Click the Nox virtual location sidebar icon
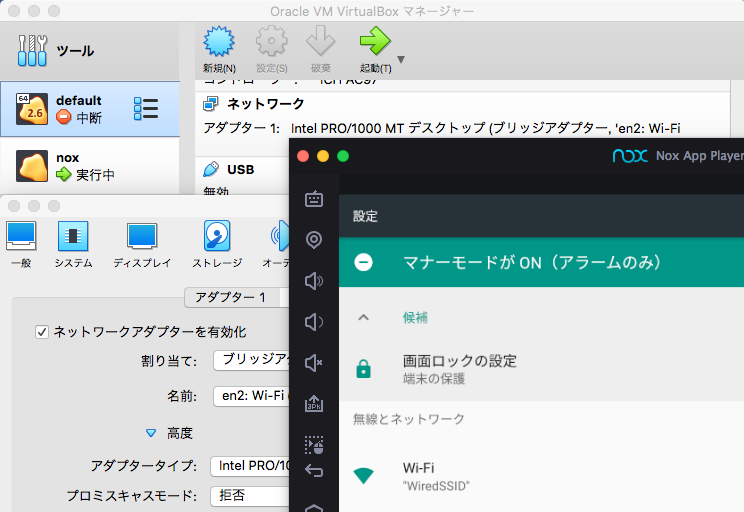 314,240
